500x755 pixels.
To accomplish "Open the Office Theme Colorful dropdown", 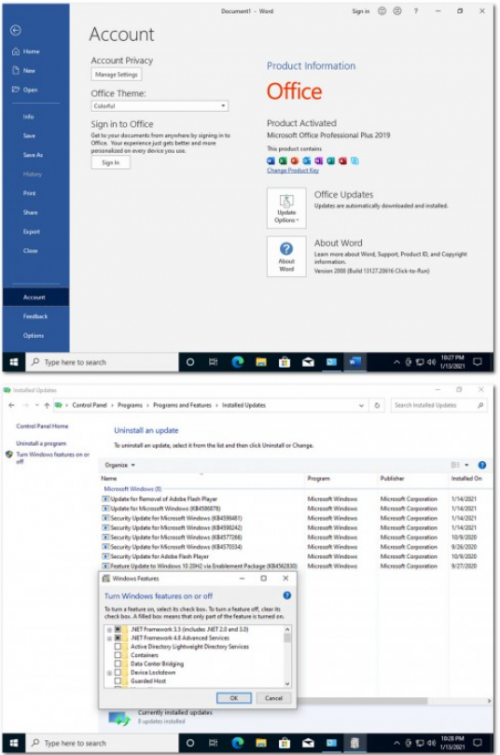I will (x=159, y=106).
